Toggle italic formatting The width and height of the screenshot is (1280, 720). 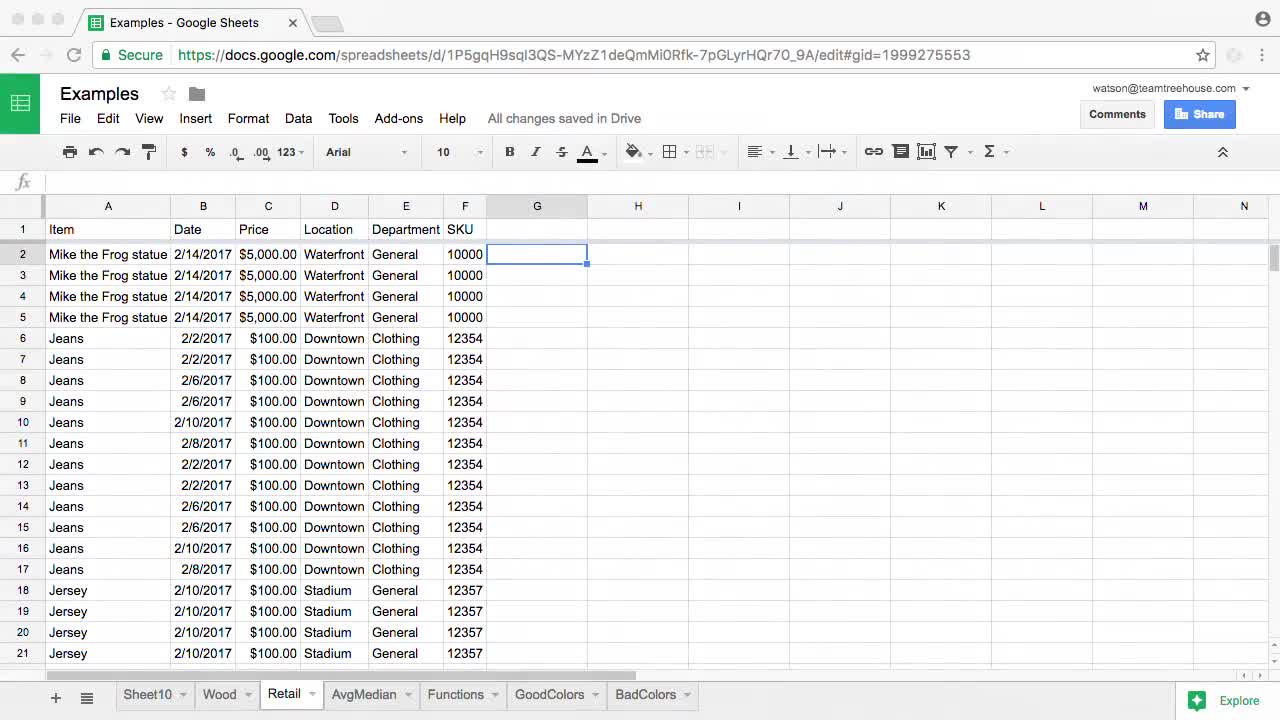coord(535,151)
